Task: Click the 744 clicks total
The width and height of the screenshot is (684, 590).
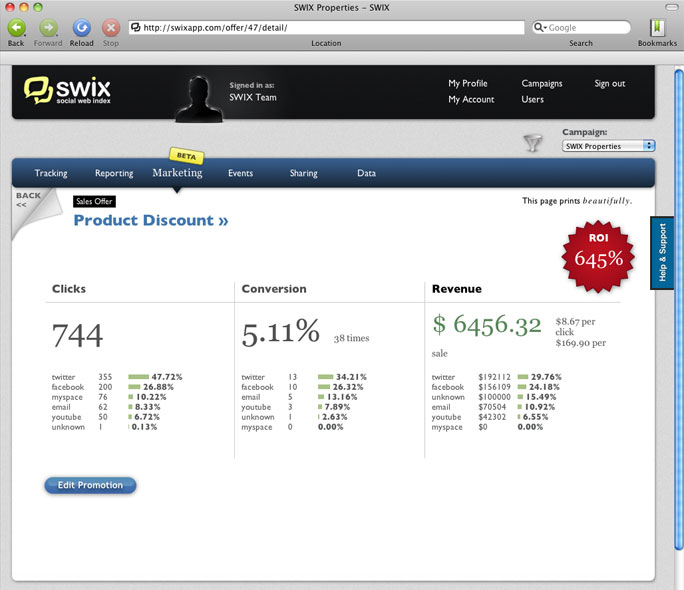Action: pos(77,335)
